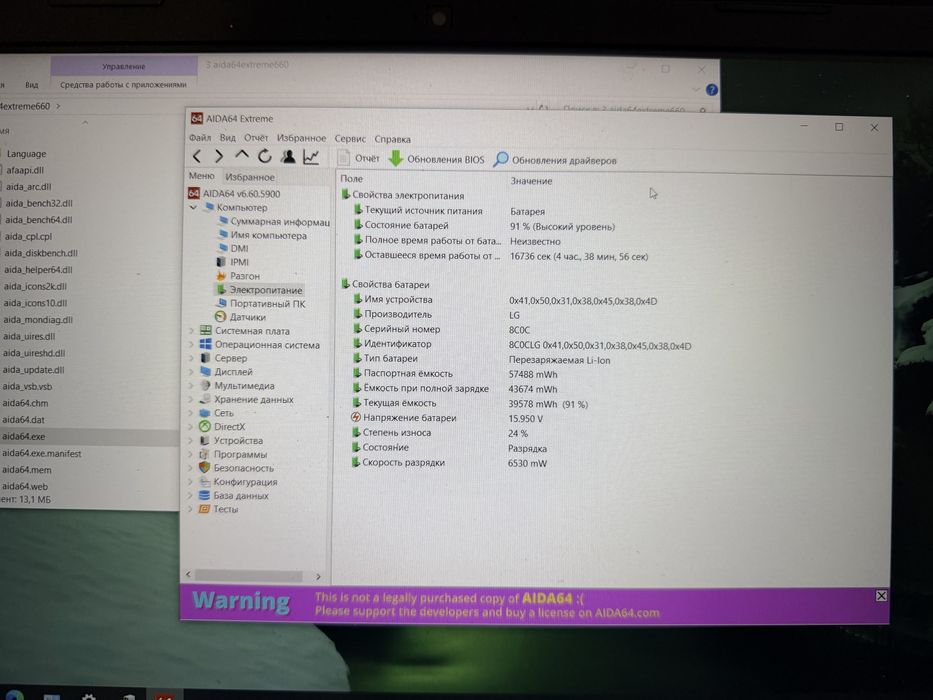Click Обновления BIOS button
The image size is (933, 700).
point(437,159)
